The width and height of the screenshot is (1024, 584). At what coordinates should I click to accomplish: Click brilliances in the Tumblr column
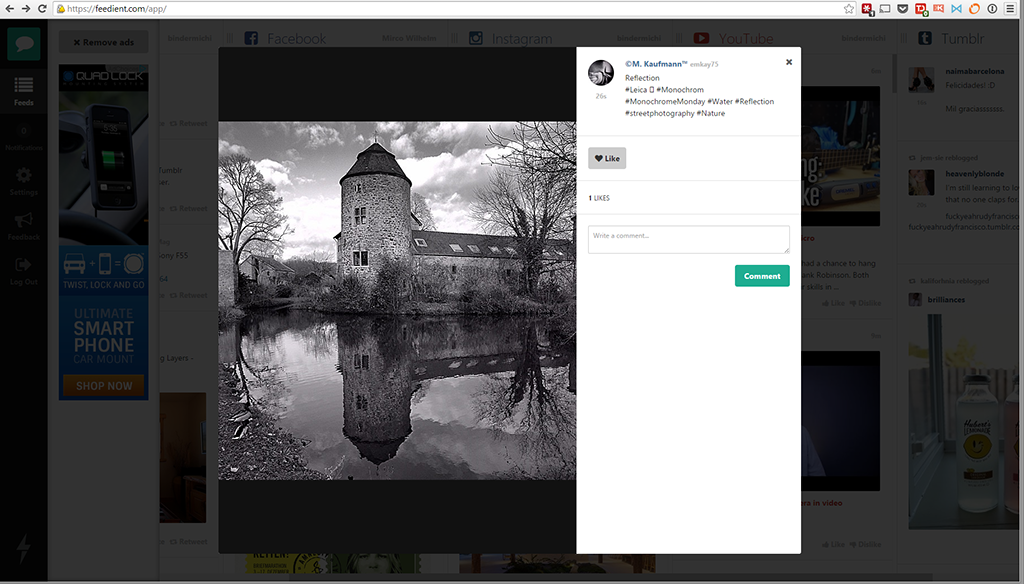coord(946,300)
